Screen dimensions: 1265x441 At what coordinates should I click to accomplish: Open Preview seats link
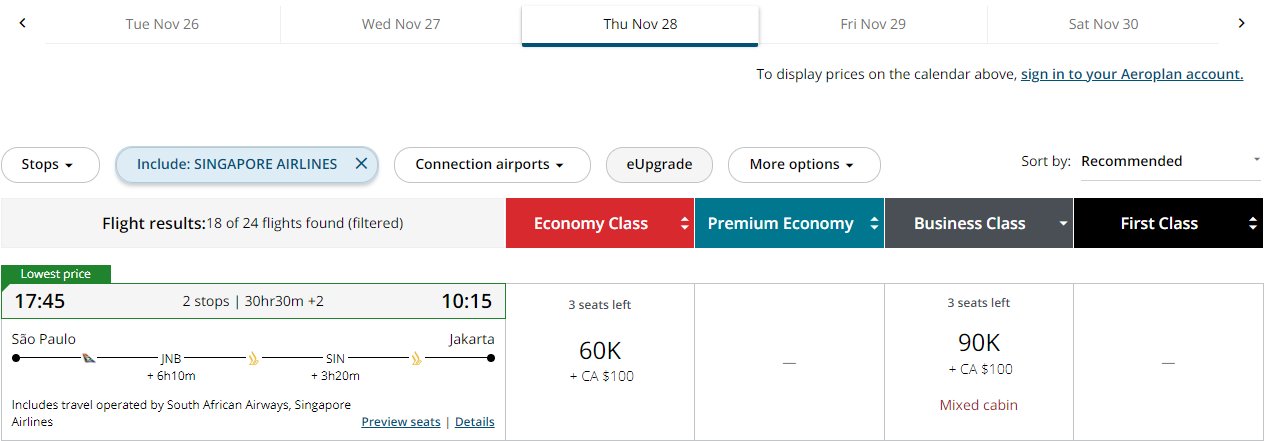coord(401,422)
